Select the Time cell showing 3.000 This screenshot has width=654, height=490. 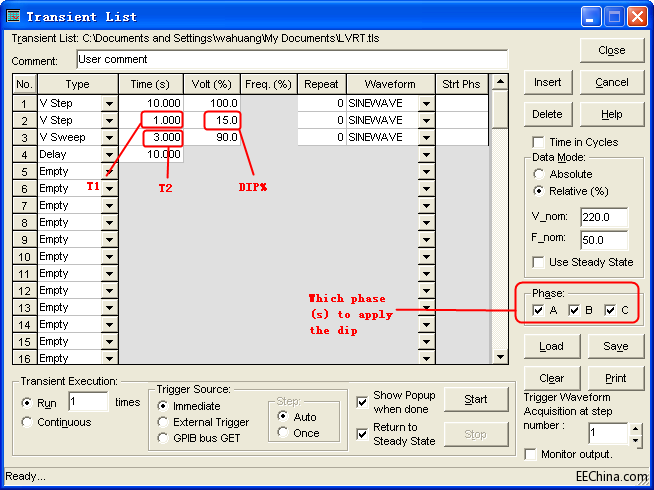point(151,138)
